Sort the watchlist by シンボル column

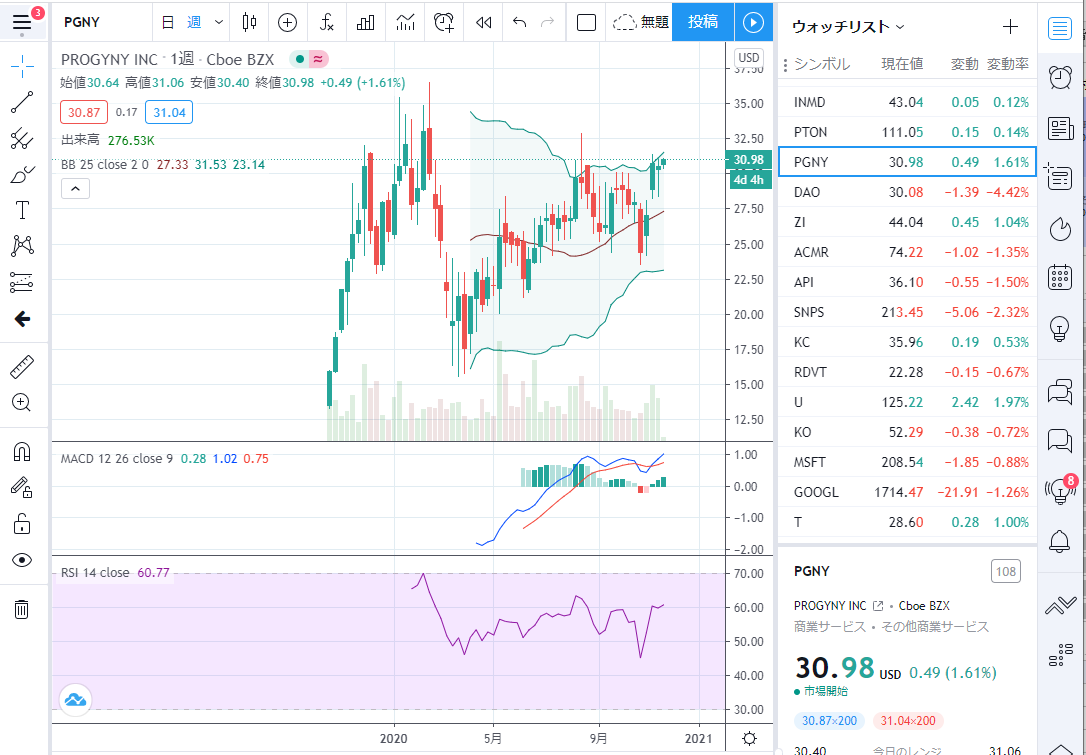point(822,64)
